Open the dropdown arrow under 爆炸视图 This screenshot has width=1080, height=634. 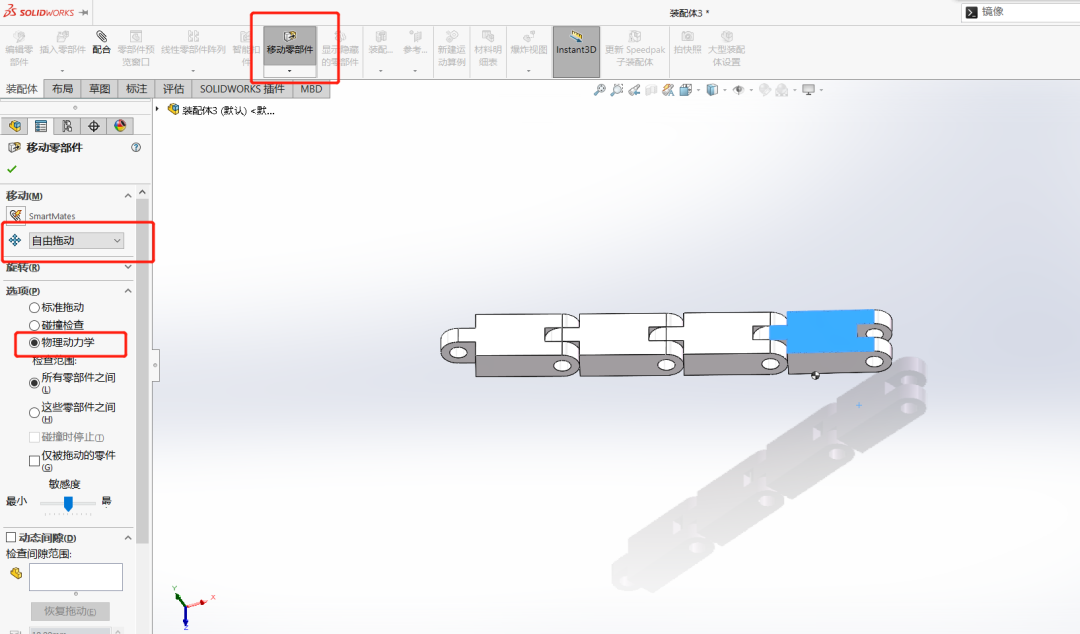(528, 71)
